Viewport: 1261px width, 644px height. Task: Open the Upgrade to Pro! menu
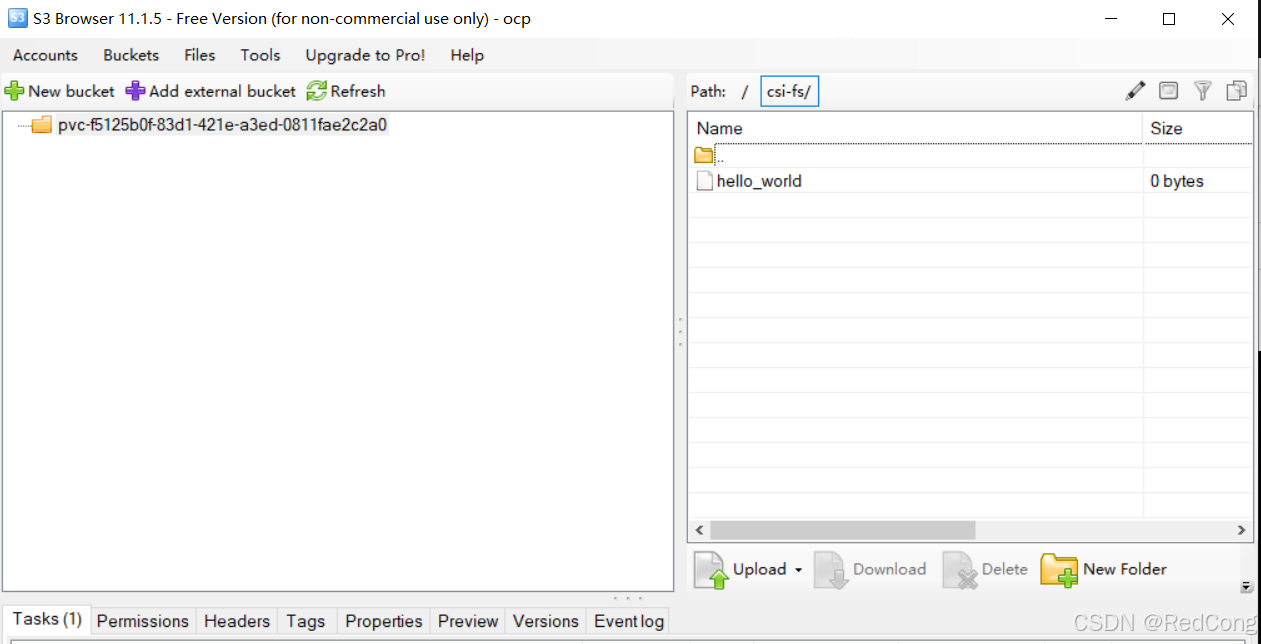pyautogui.click(x=365, y=55)
